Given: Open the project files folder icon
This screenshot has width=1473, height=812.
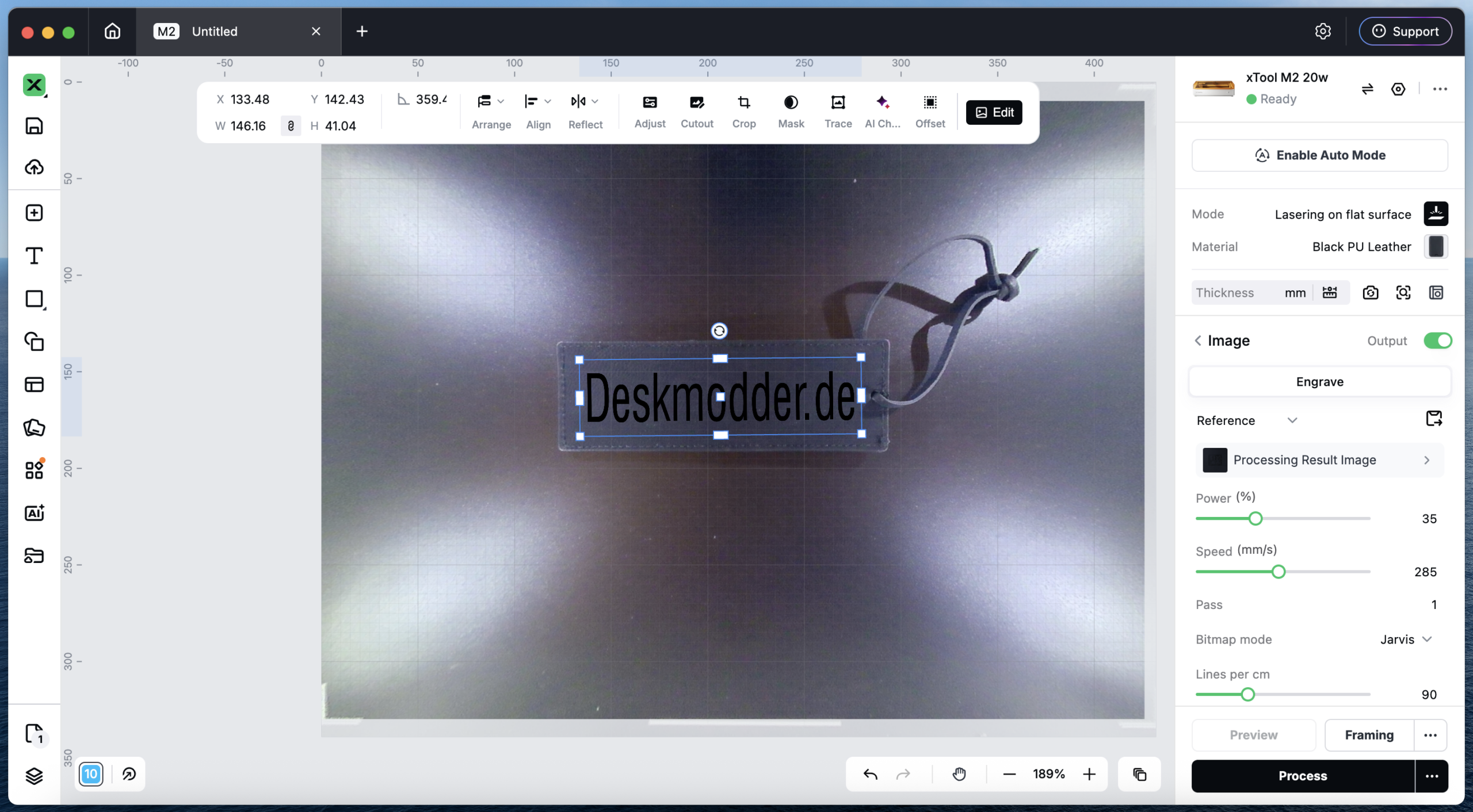Looking at the screenshot, I should pos(34,556).
